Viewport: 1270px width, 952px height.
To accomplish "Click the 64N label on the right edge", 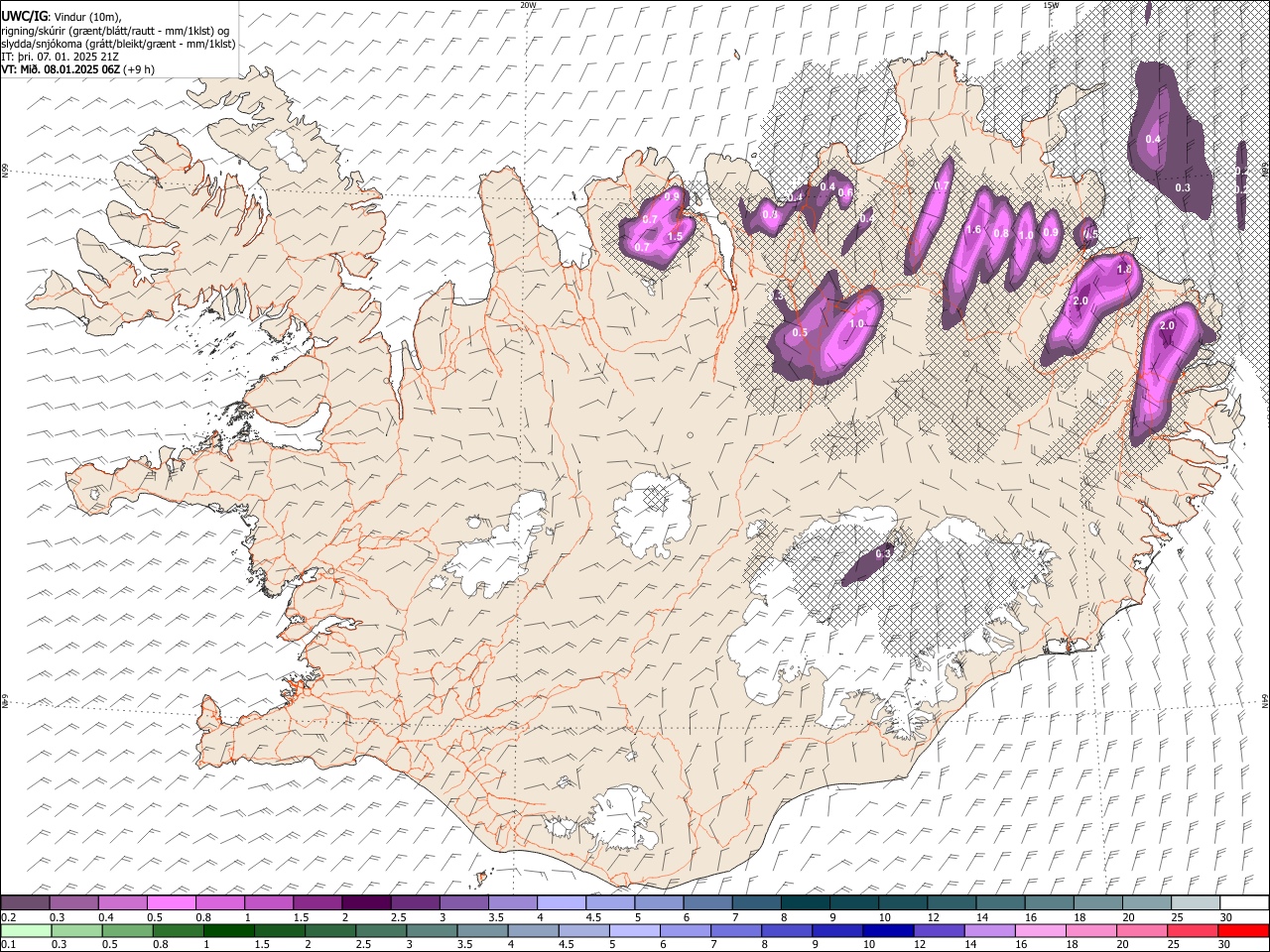I will 1265,700.
